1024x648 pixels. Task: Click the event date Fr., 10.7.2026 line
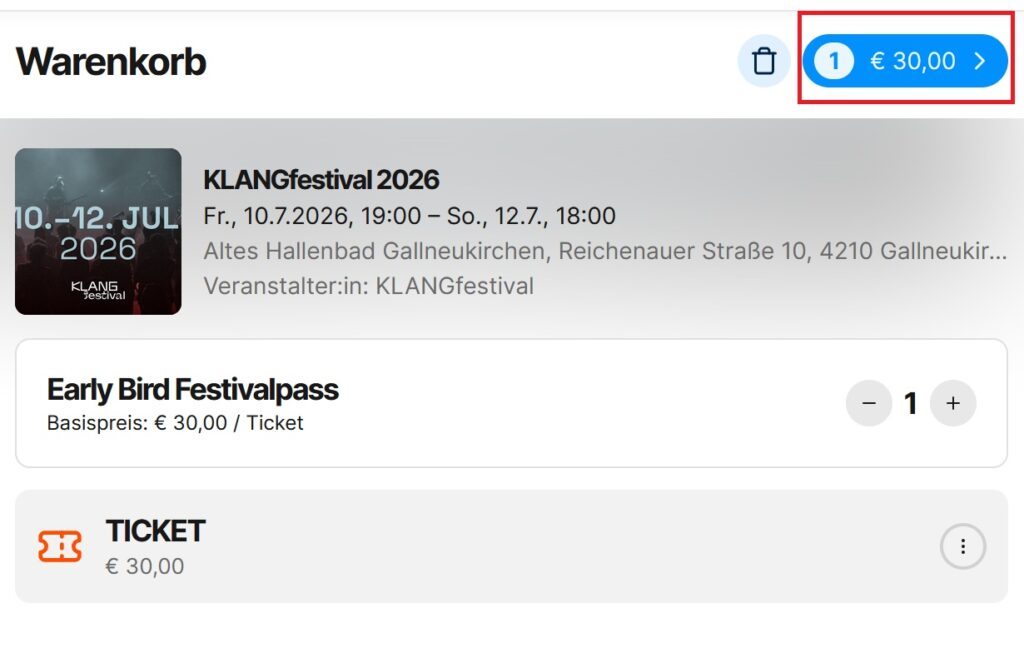[409, 216]
